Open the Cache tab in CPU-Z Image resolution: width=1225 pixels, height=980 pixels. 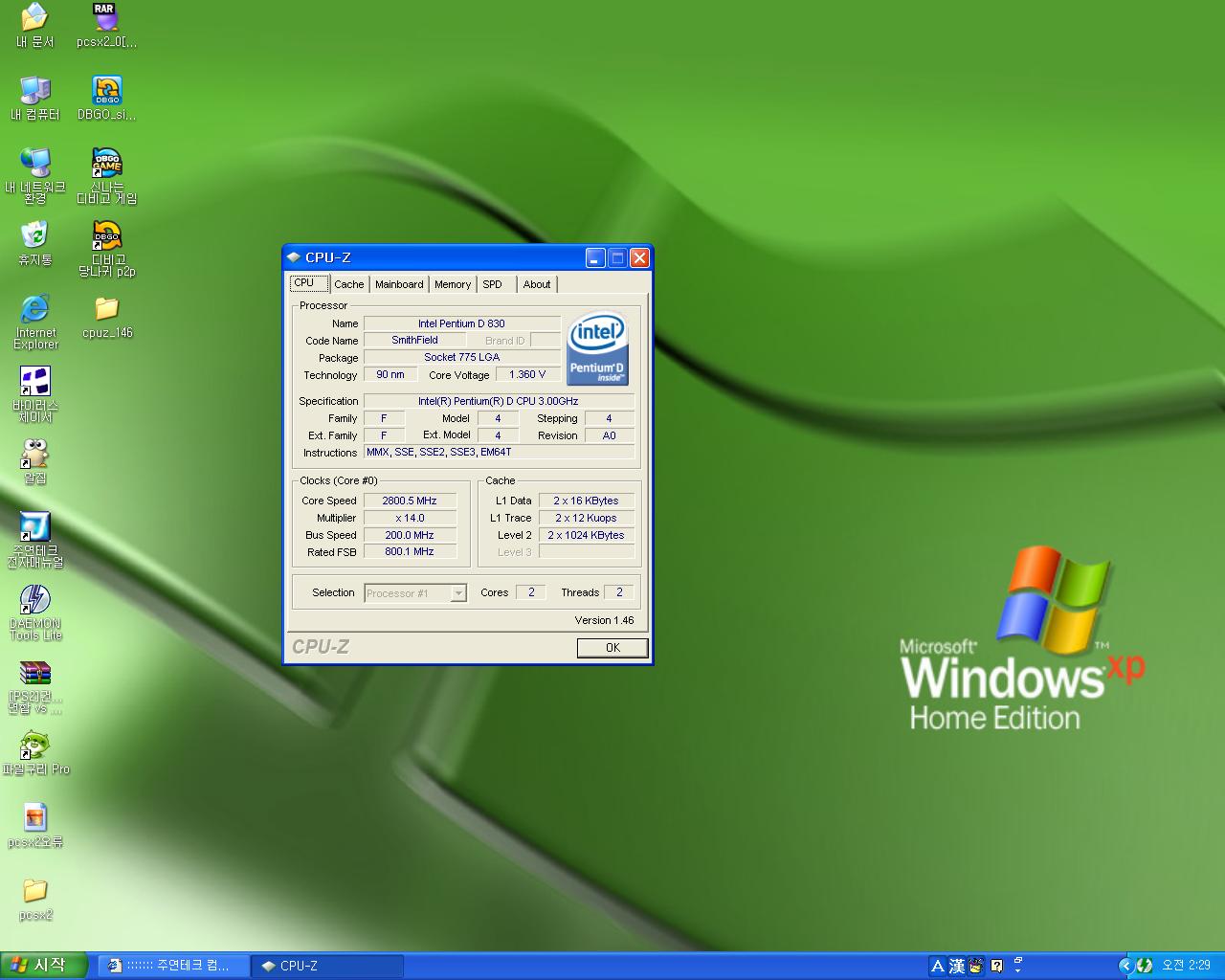click(348, 284)
